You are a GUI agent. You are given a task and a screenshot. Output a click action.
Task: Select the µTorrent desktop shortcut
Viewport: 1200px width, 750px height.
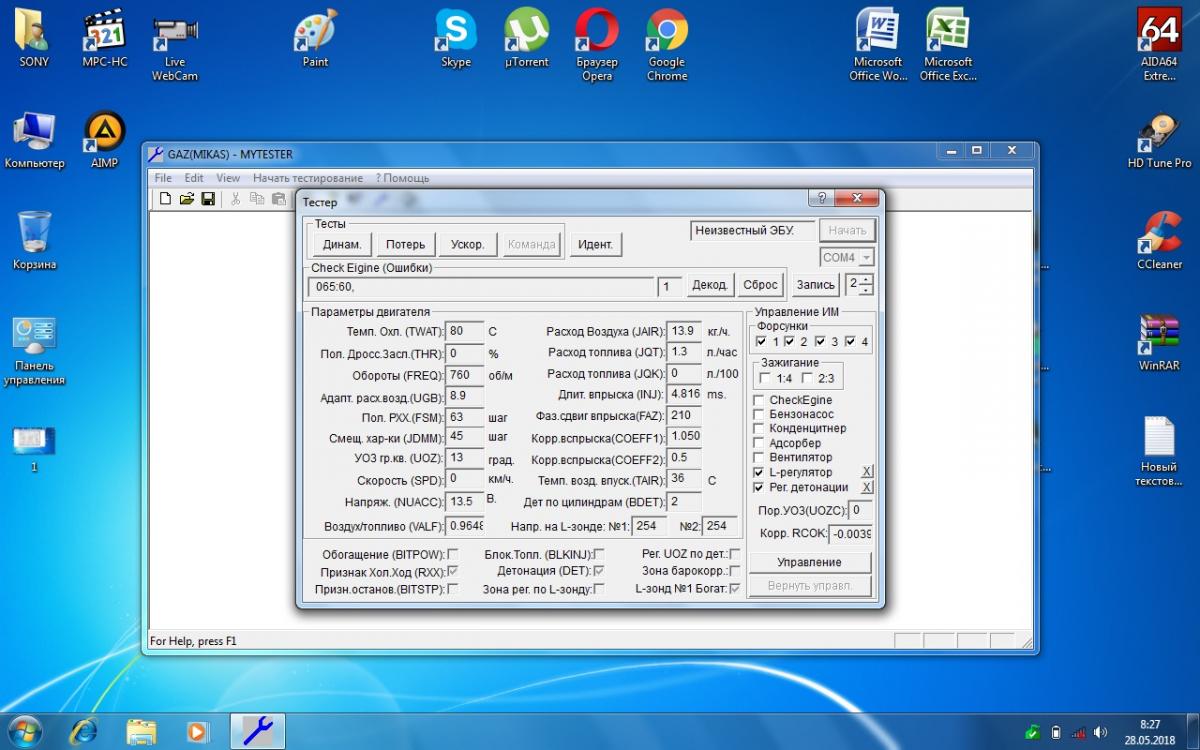click(527, 37)
